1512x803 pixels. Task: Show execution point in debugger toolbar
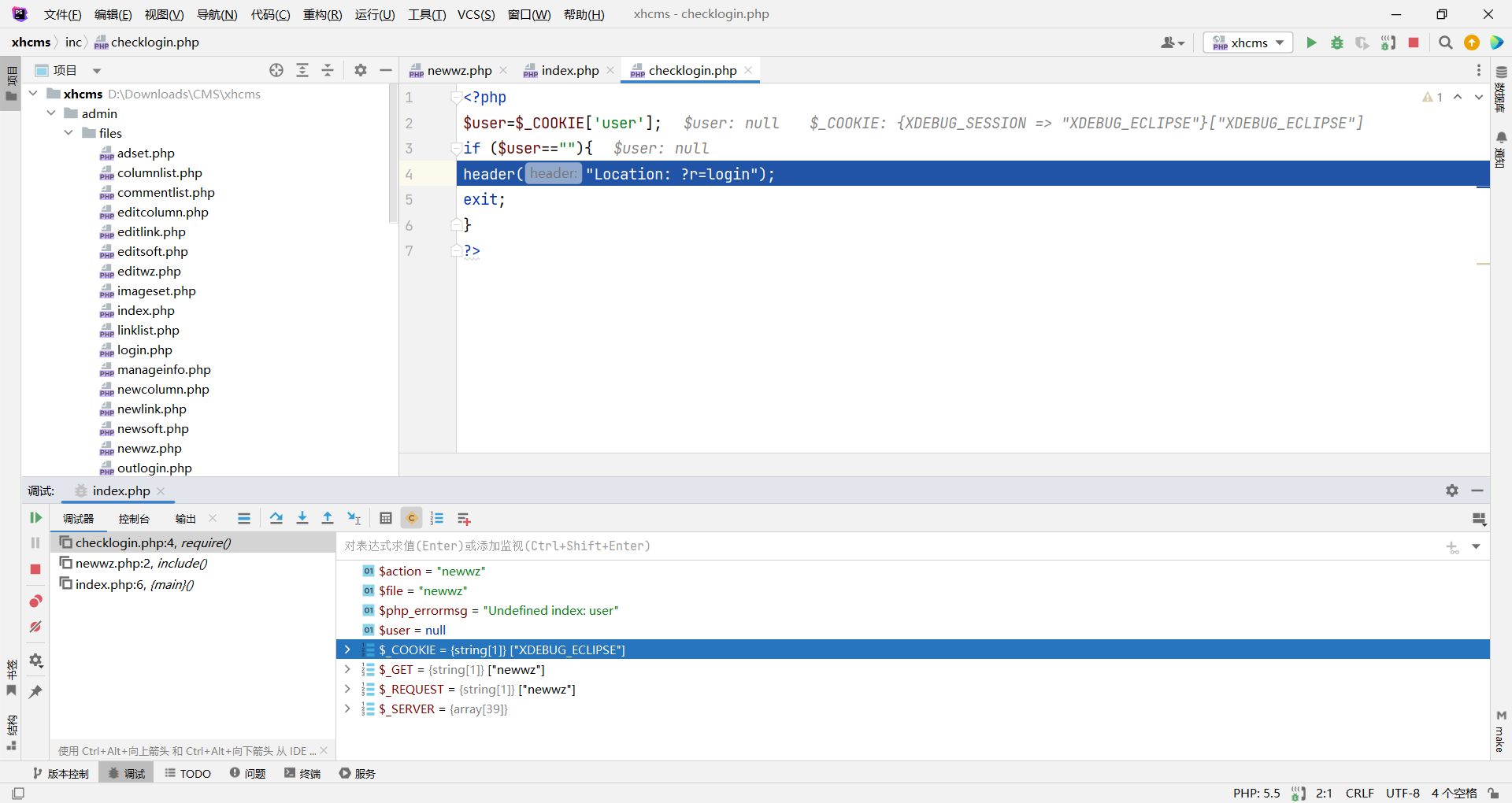pos(244,519)
